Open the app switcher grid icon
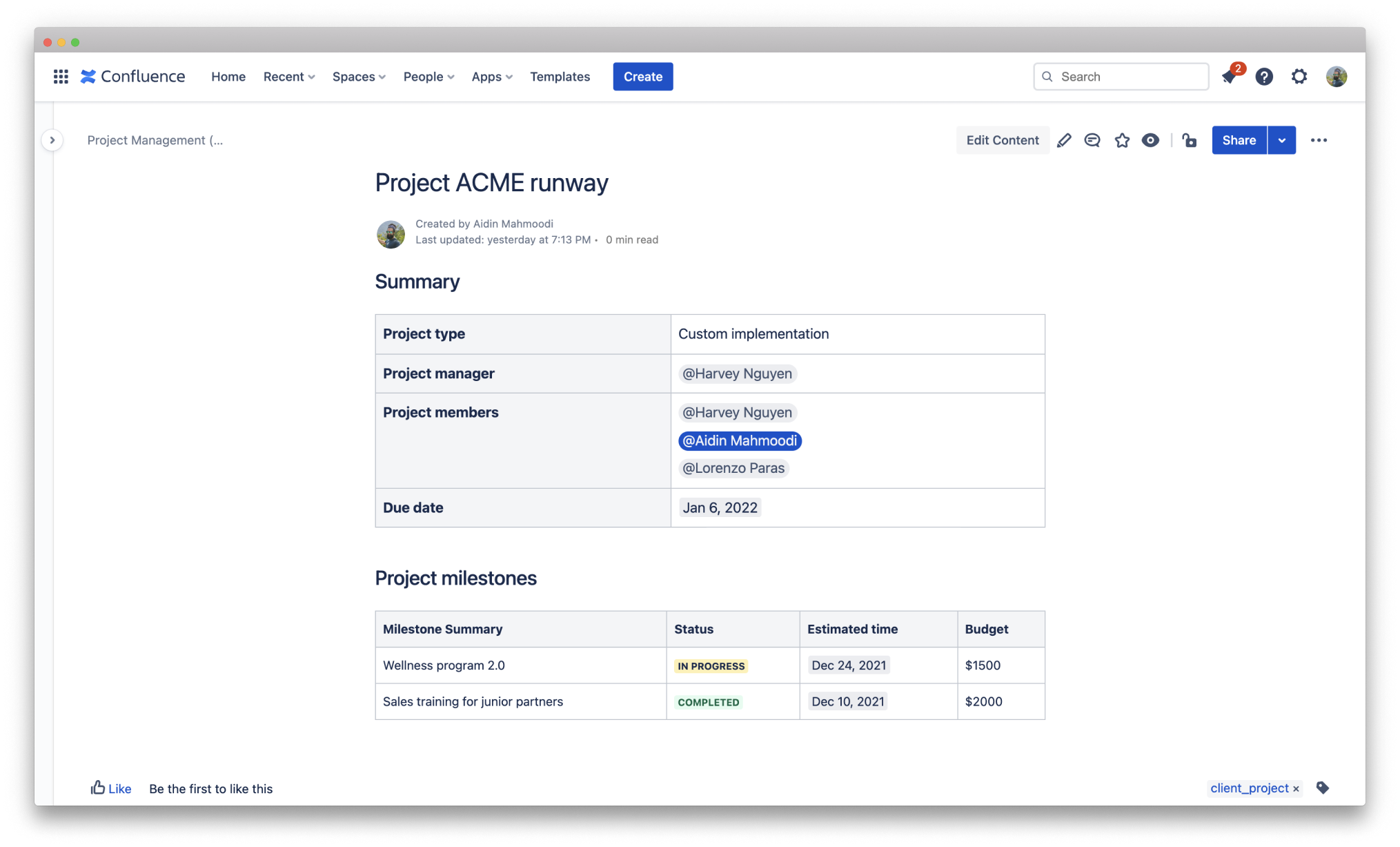1400x847 pixels. point(61,77)
